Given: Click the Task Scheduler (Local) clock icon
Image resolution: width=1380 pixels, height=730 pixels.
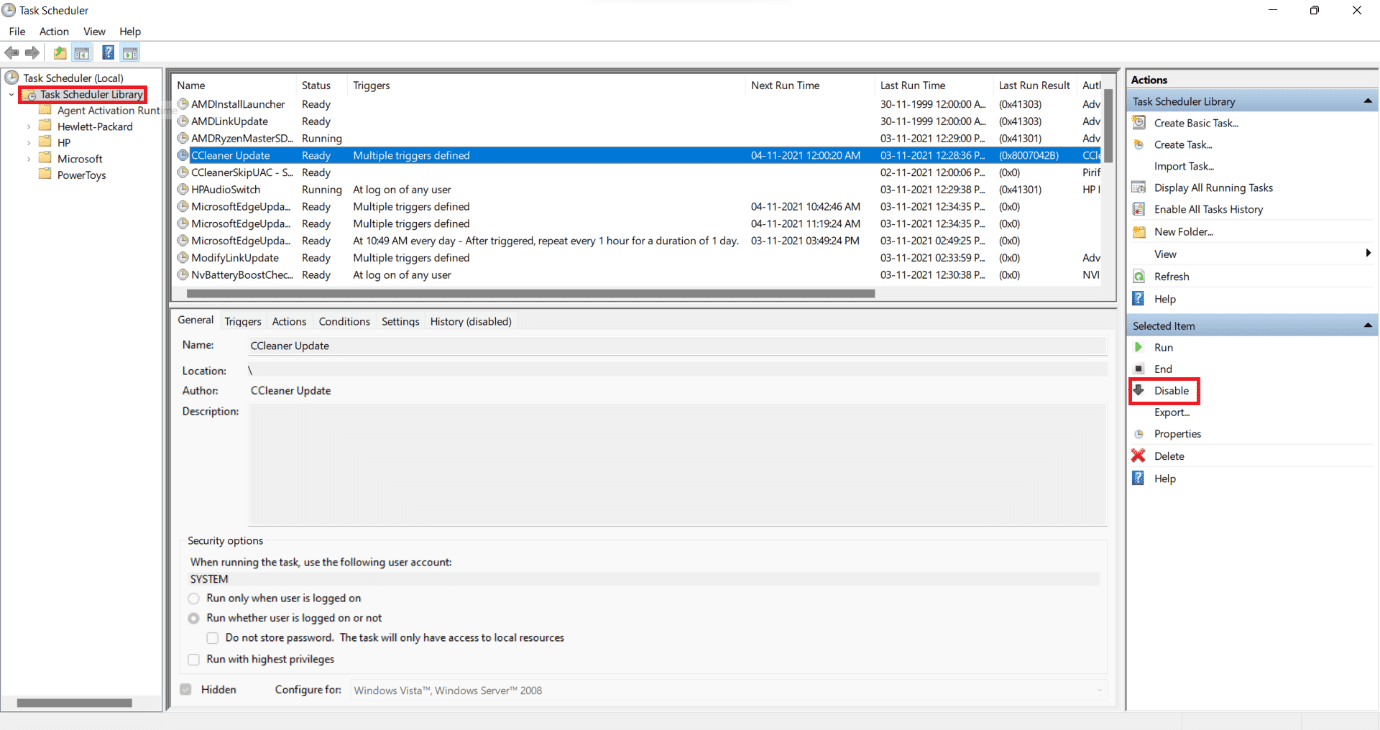Looking at the screenshot, I should pyautogui.click(x=12, y=78).
